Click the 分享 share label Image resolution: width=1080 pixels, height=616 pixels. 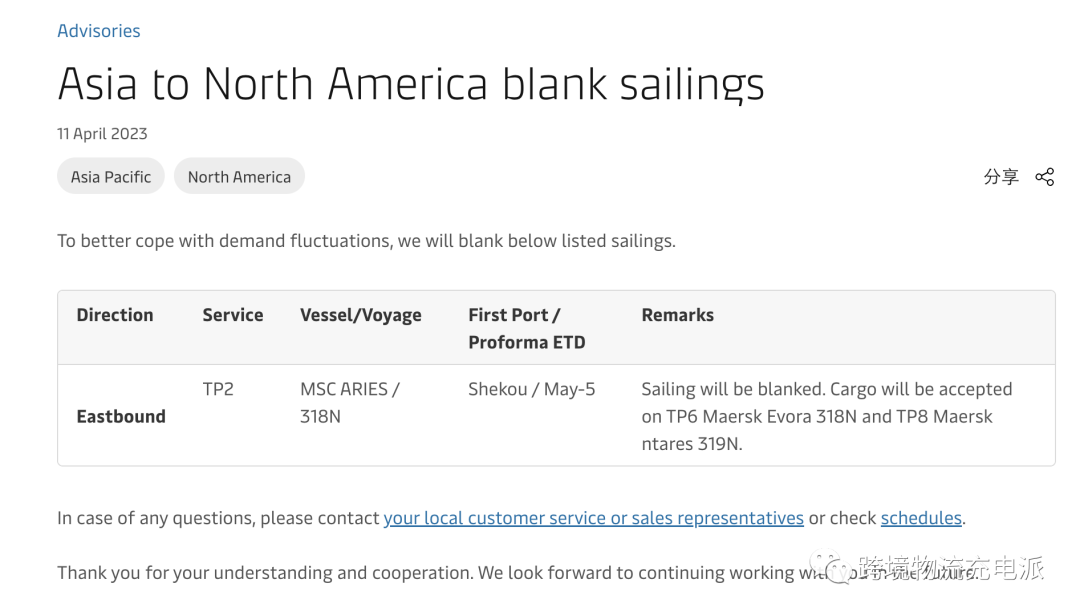pyautogui.click(x=1001, y=177)
